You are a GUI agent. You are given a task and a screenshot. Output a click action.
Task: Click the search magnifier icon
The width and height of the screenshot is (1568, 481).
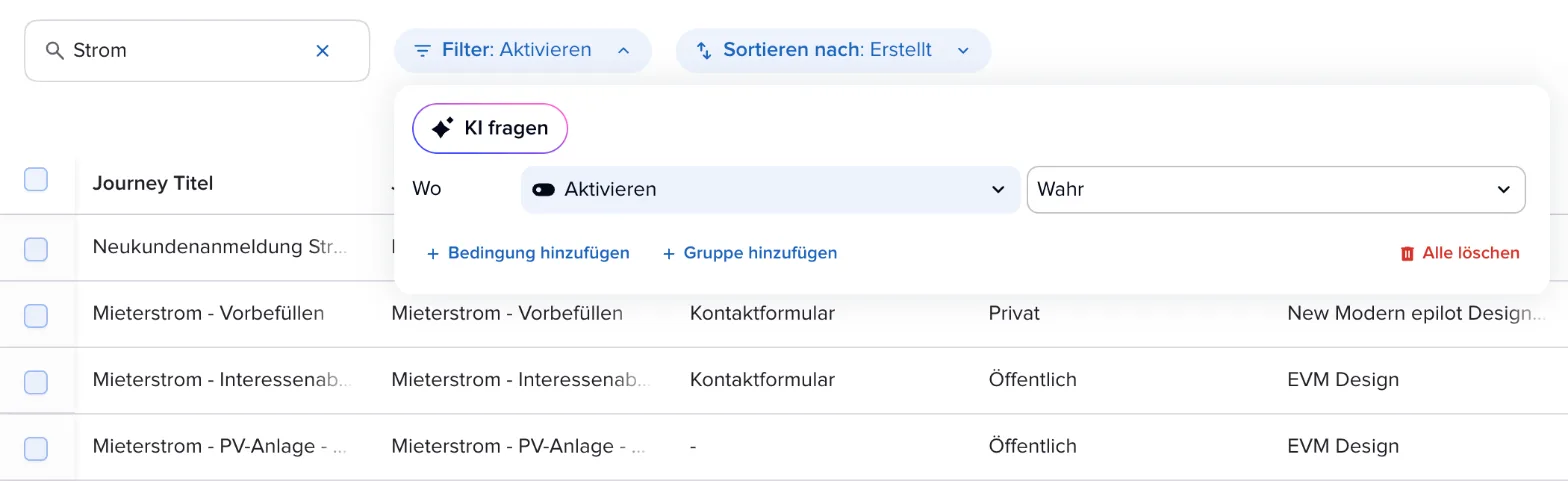(x=55, y=50)
